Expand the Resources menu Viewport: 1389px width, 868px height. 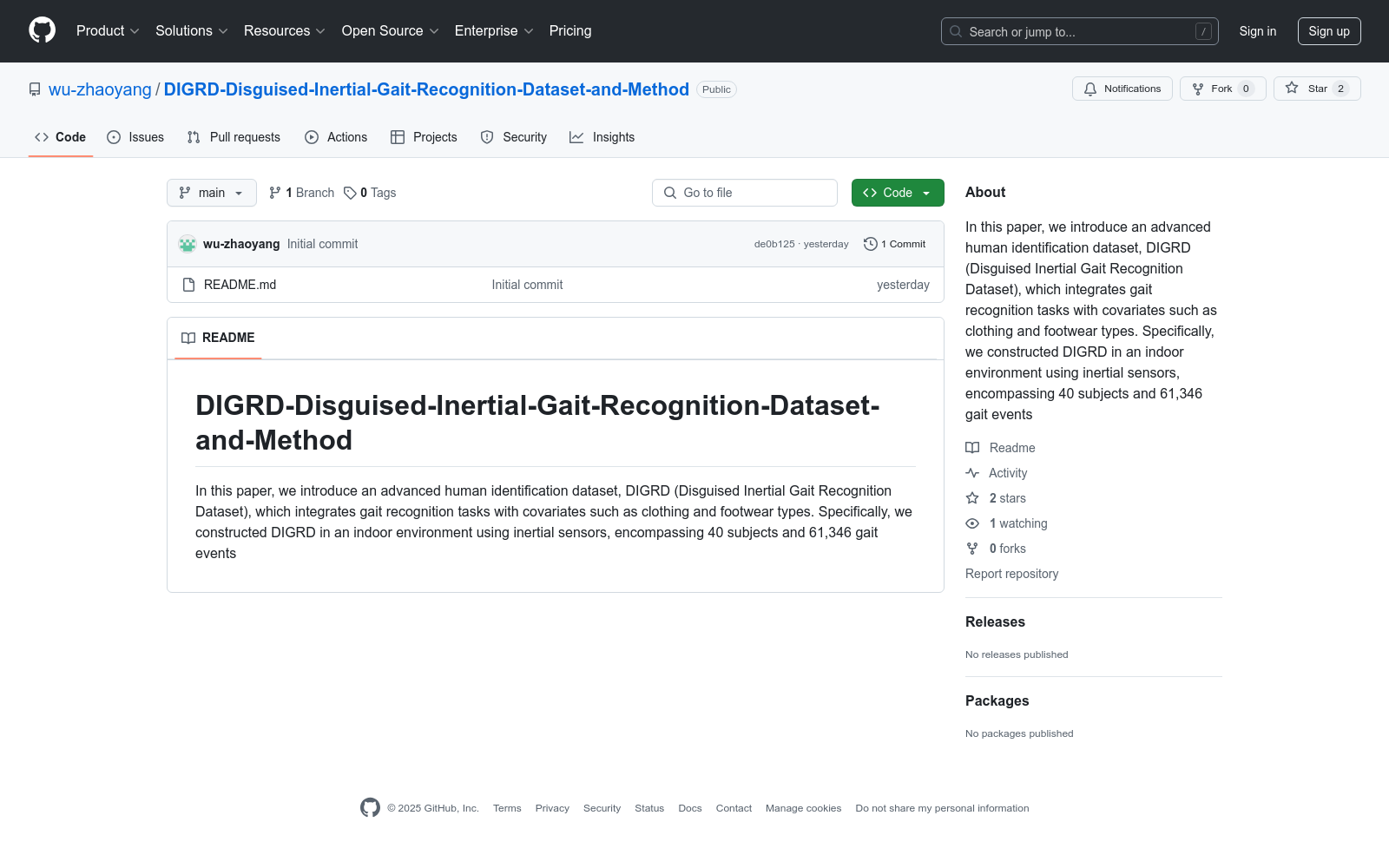click(284, 31)
